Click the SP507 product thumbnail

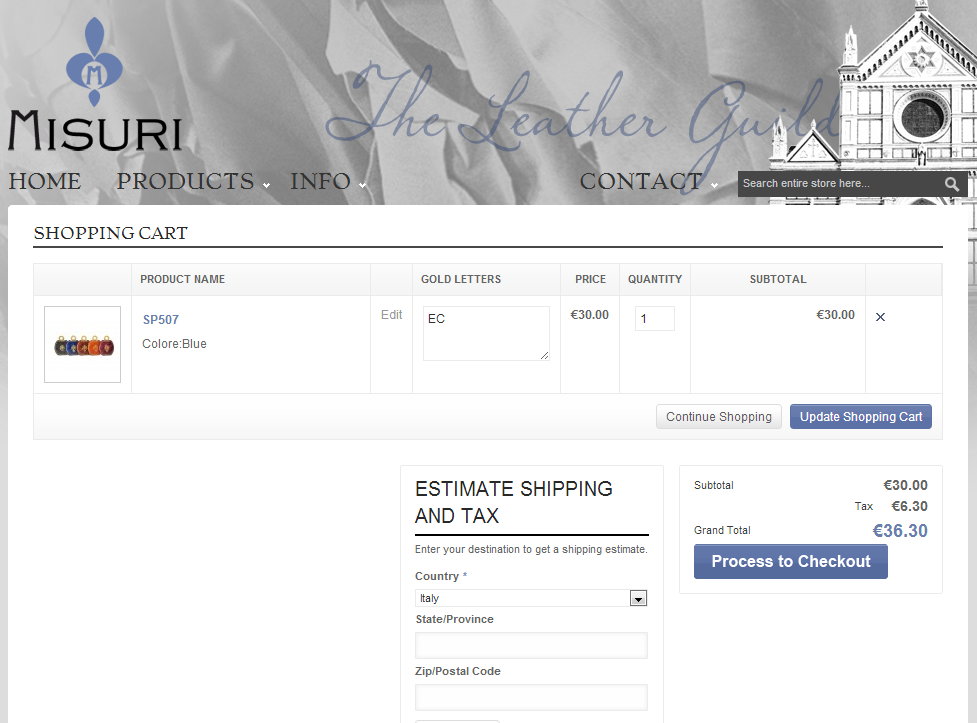click(82, 344)
